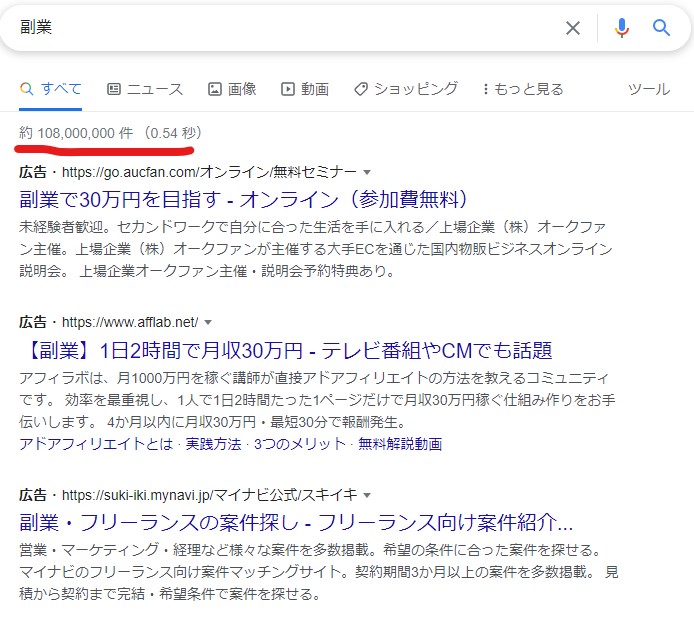
Task: Click the picture icon beside 画像
Action: [215, 89]
